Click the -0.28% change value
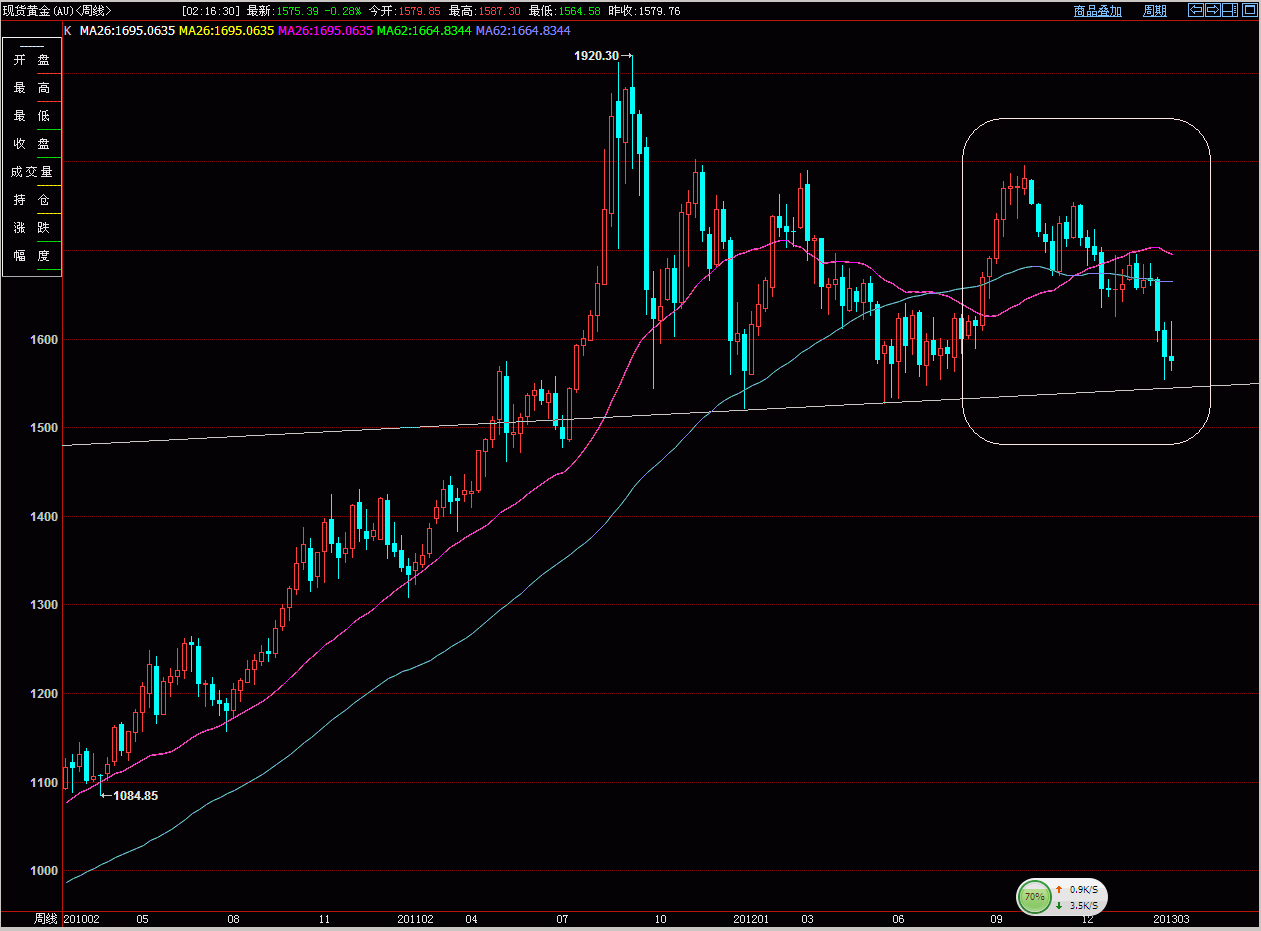 click(x=343, y=11)
